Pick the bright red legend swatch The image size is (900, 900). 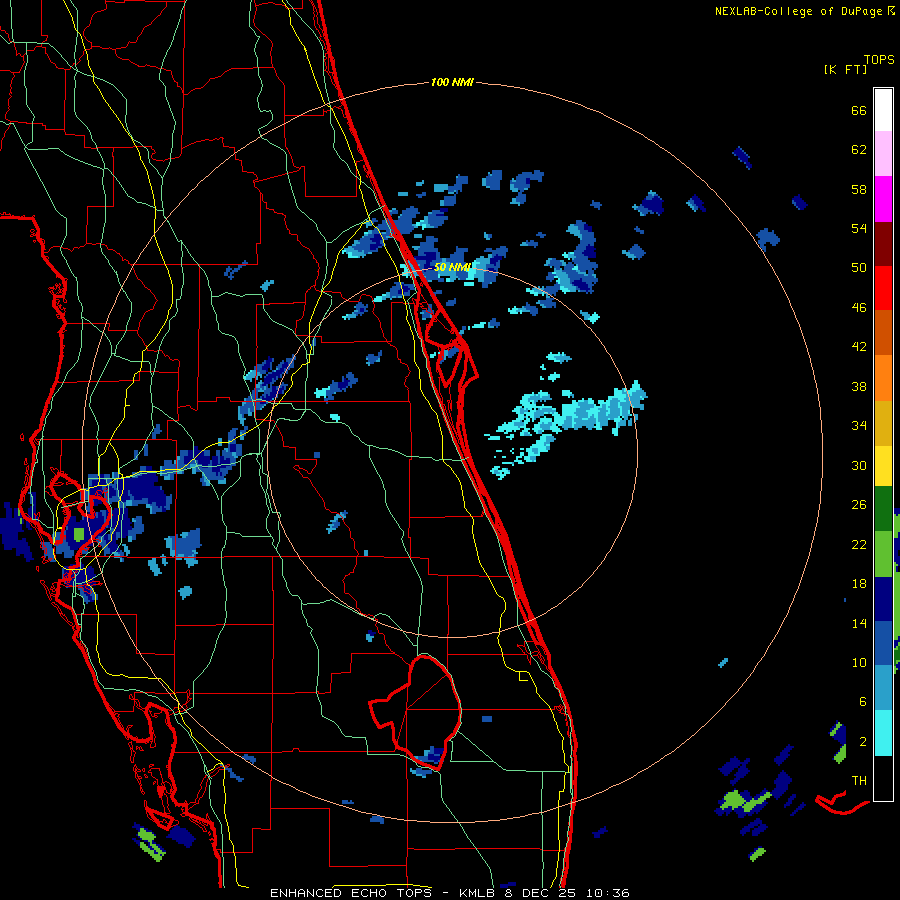pyautogui.click(x=883, y=288)
